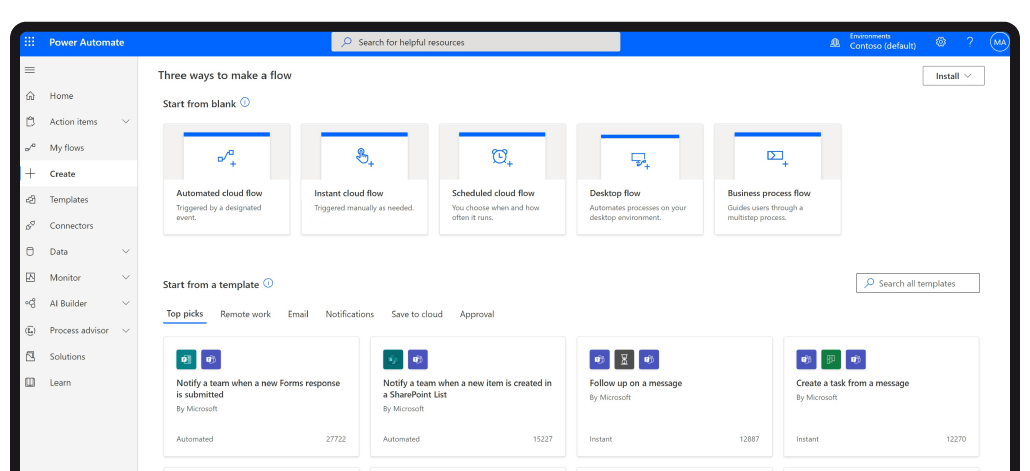Go to My flows in sidebar
The width and height of the screenshot is (1030, 471).
(x=67, y=148)
